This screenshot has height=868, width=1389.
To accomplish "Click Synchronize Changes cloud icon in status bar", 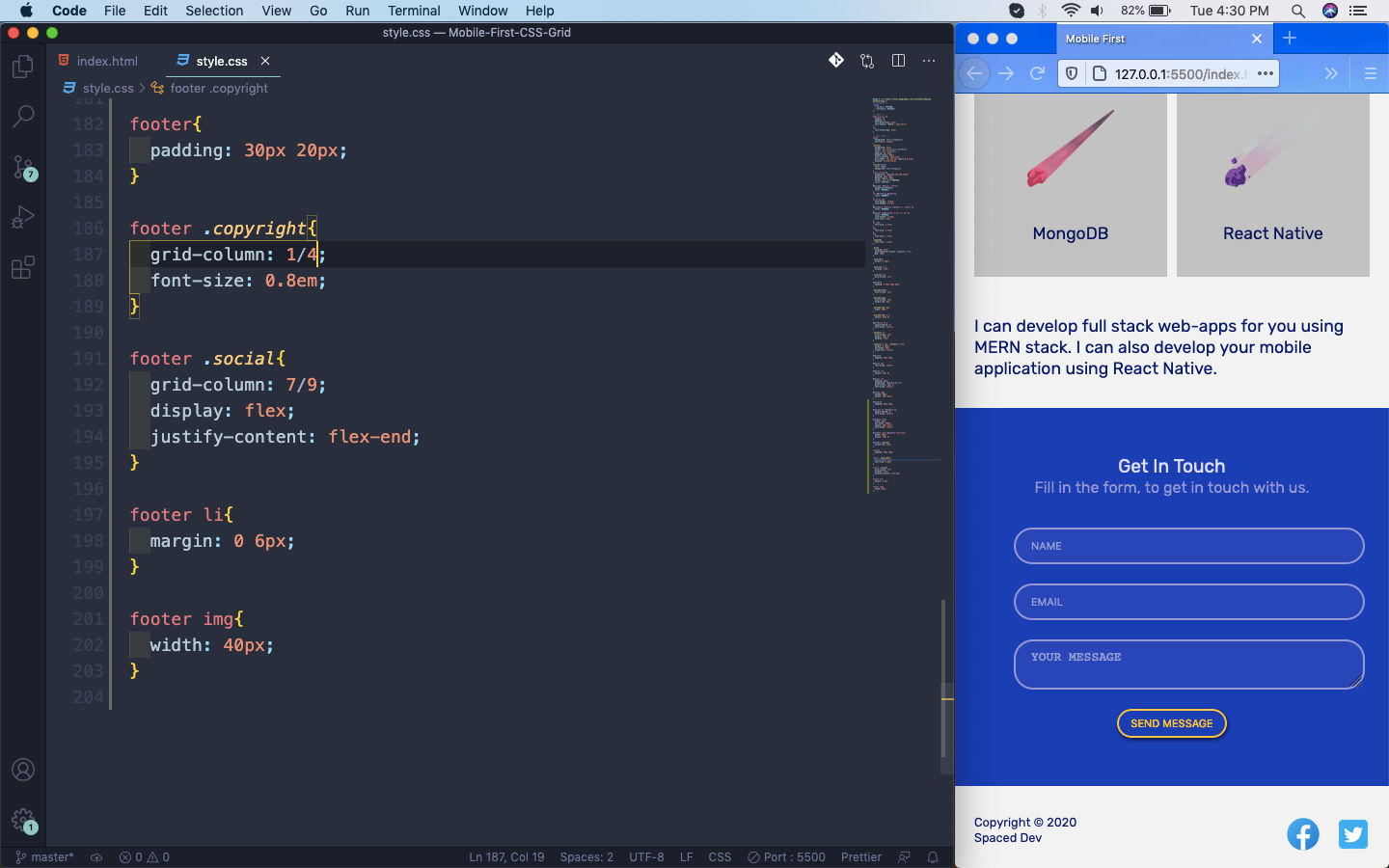I will 96,856.
